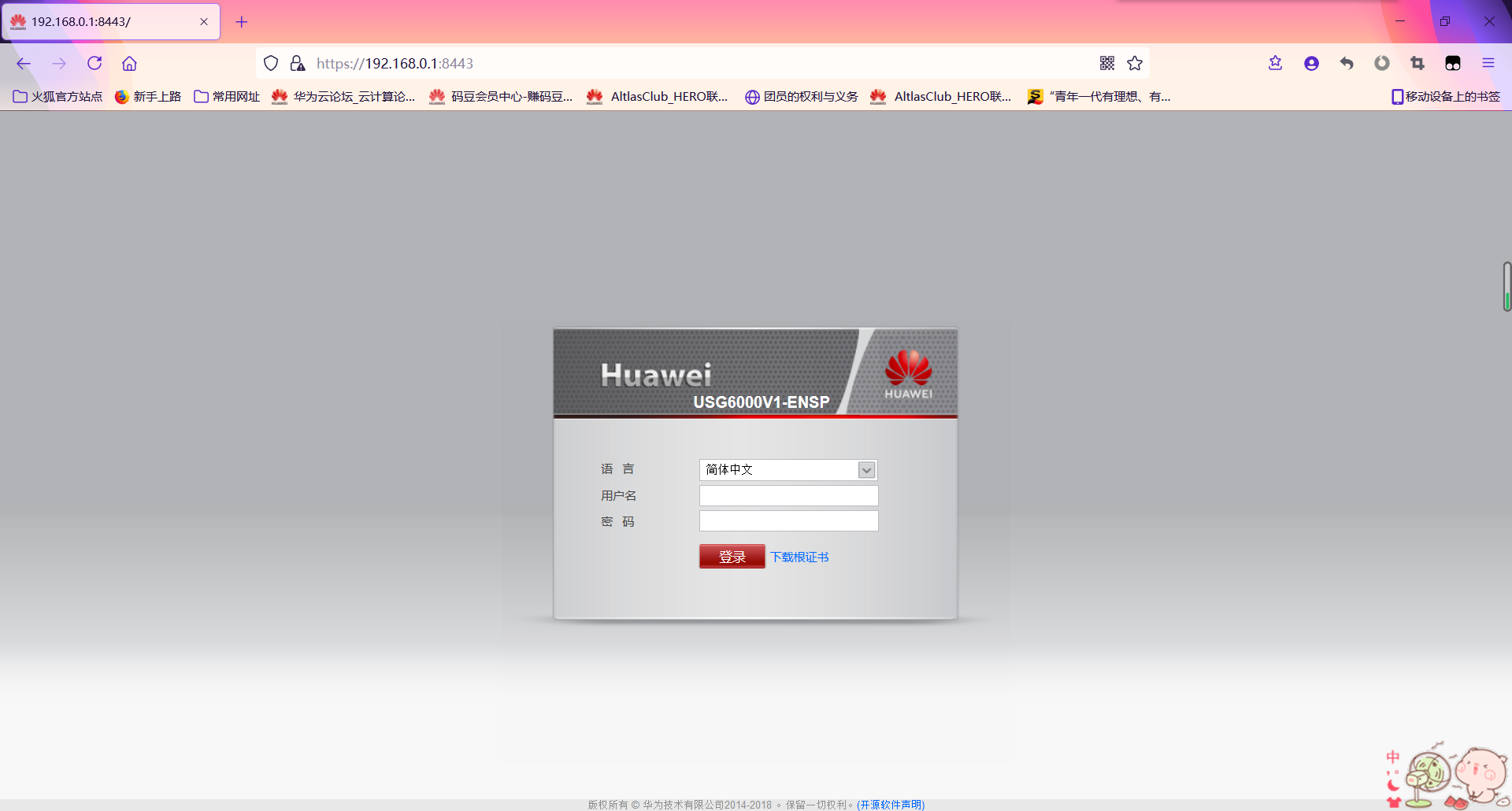Go to the browser Home page
This screenshot has height=811, width=1512.
[129, 64]
